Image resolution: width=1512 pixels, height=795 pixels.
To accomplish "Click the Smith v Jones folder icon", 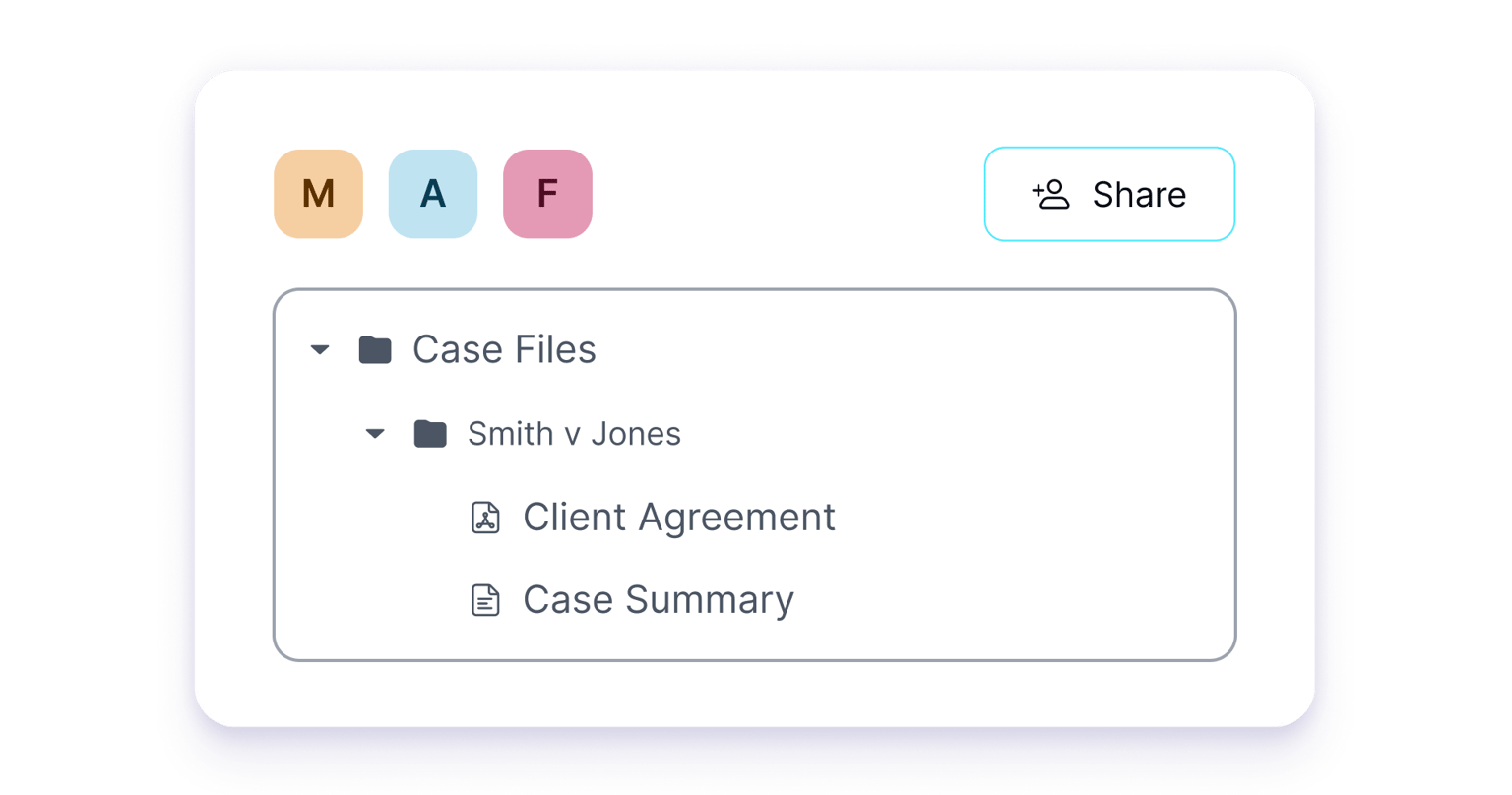I will tap(430, 433).
